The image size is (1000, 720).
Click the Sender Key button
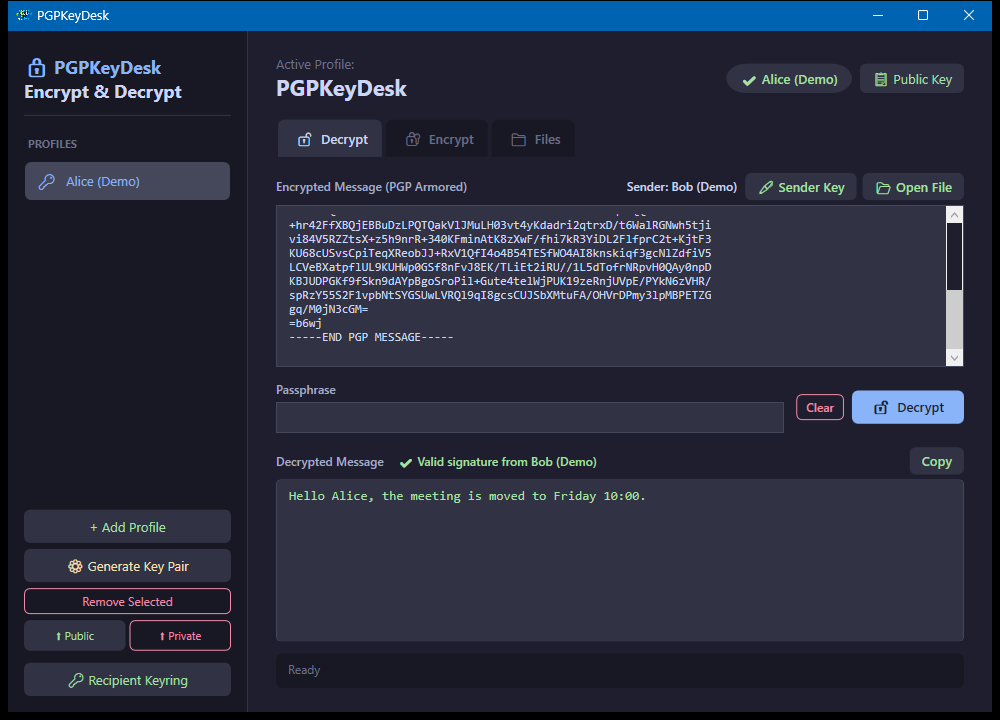[800, 187]
